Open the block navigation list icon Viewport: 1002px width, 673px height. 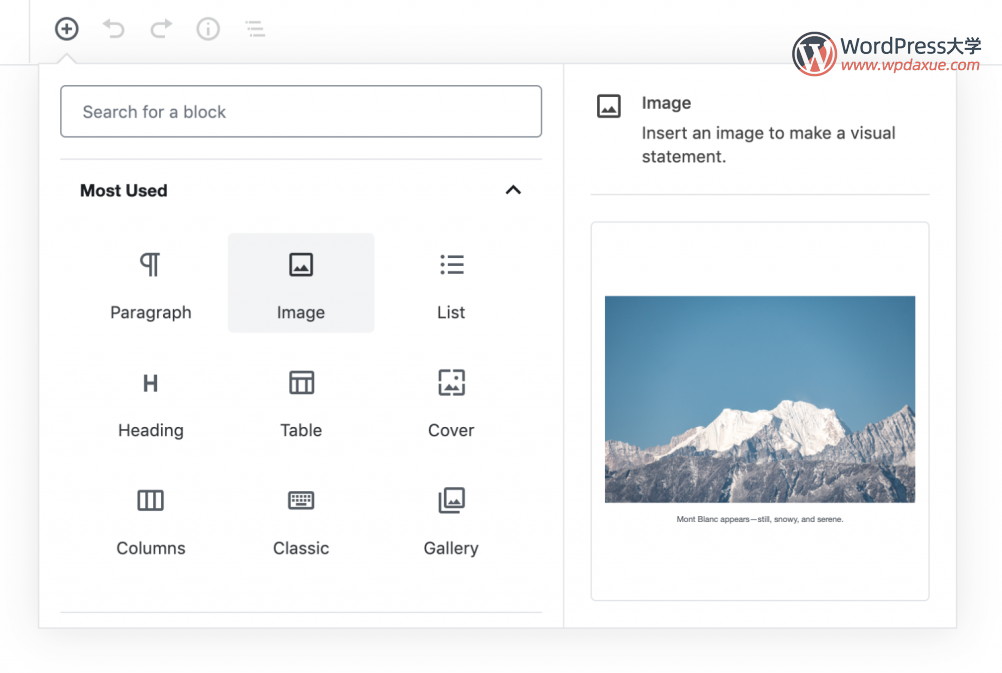click(x=255, y=29)
